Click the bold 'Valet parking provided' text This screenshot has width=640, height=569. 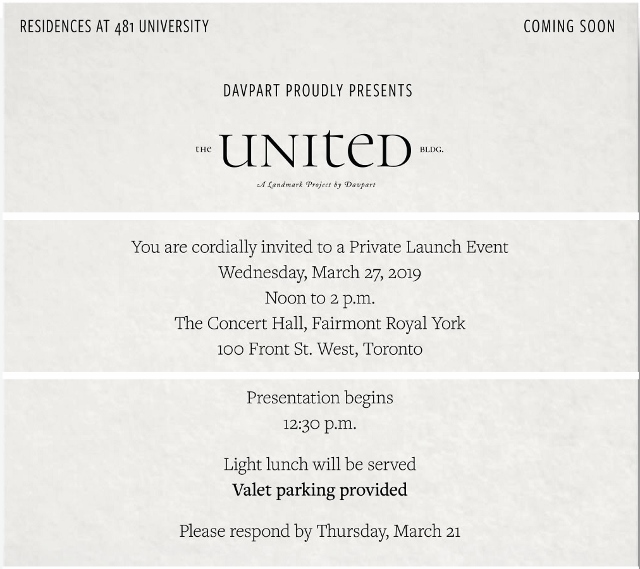pos(320,490)
